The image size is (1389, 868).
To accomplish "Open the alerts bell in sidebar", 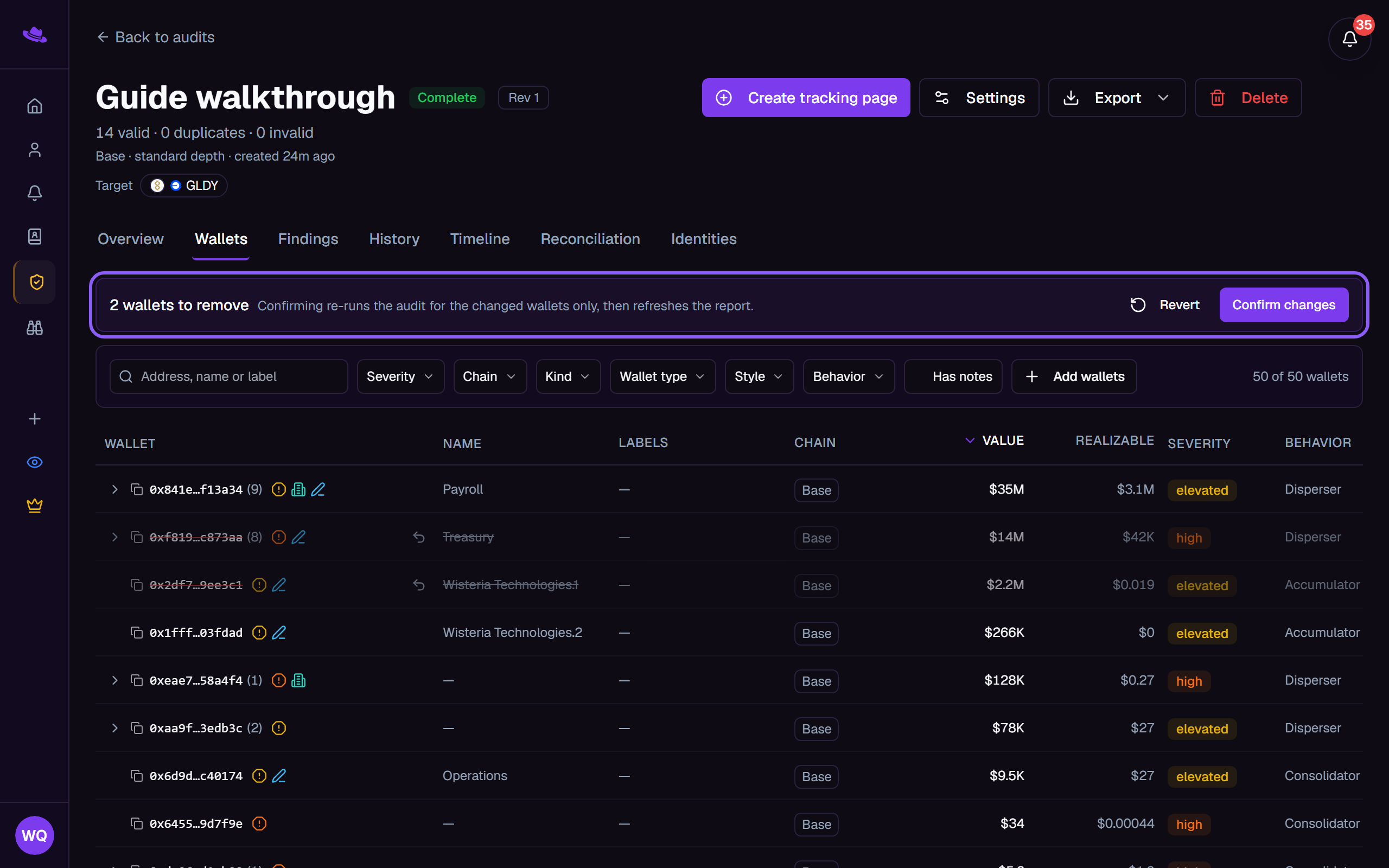I will [34, 193].
